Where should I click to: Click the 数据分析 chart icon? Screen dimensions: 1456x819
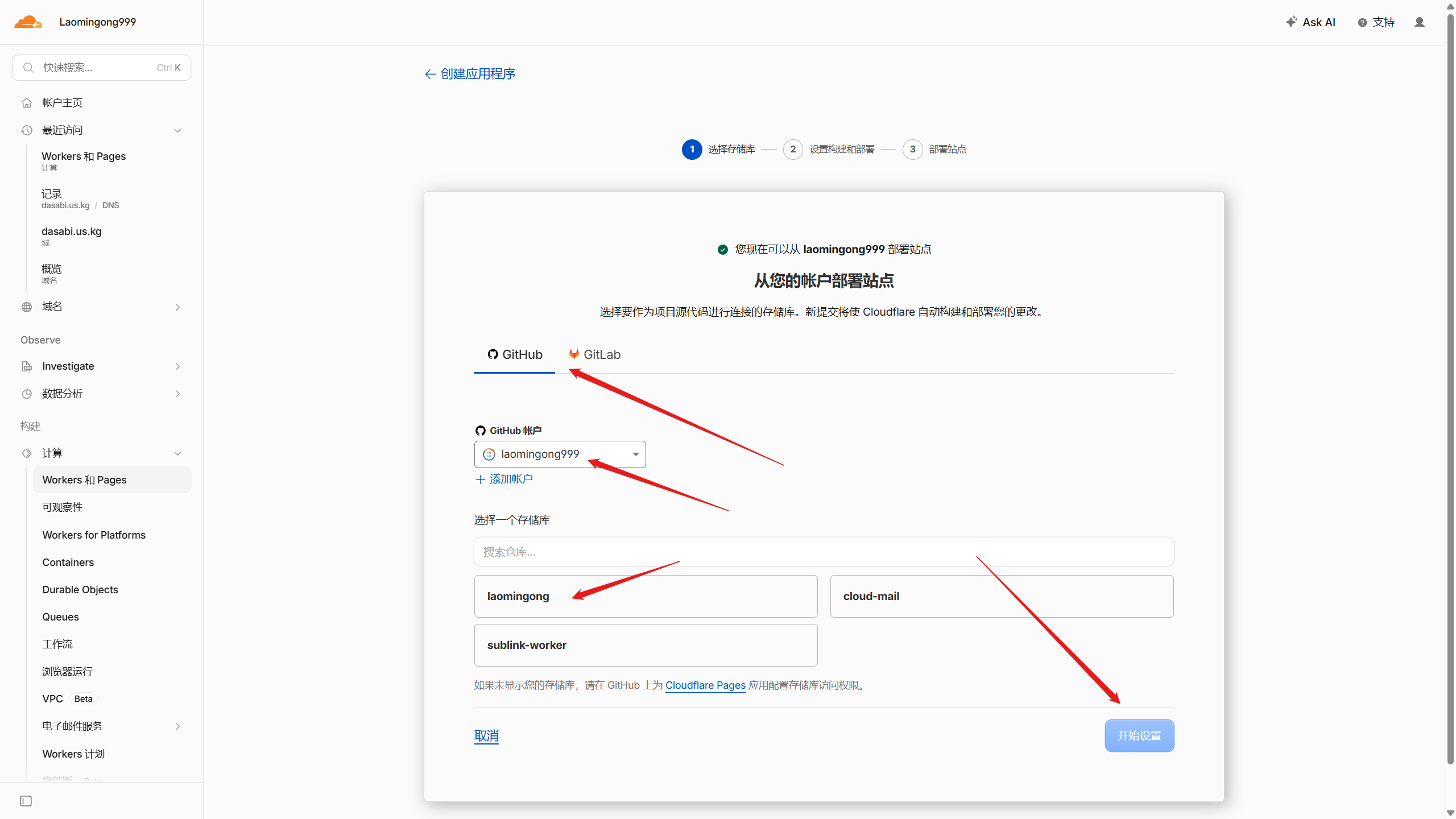pyautogui.click(x=27, y=394)
